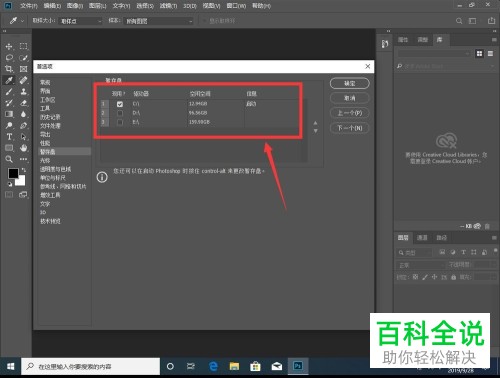This screenshot has width=500, height=378.
Task: Reset default foreground and background colors
Action: (x=10, y=184)
